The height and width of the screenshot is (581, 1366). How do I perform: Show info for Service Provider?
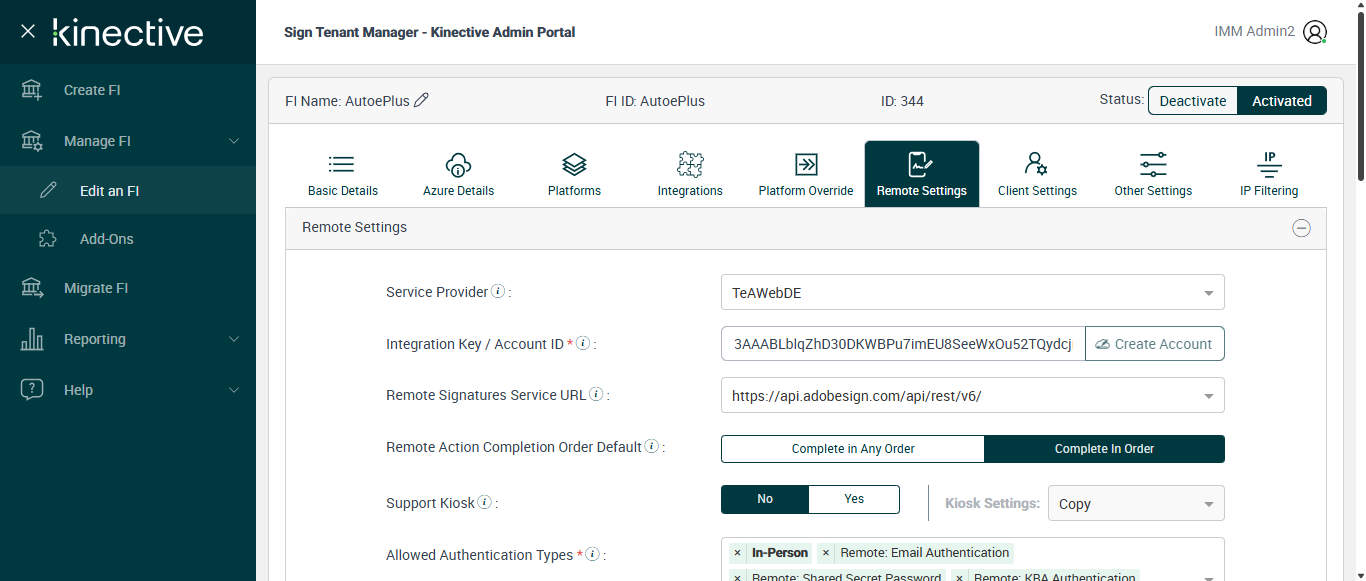pos(498,292)
